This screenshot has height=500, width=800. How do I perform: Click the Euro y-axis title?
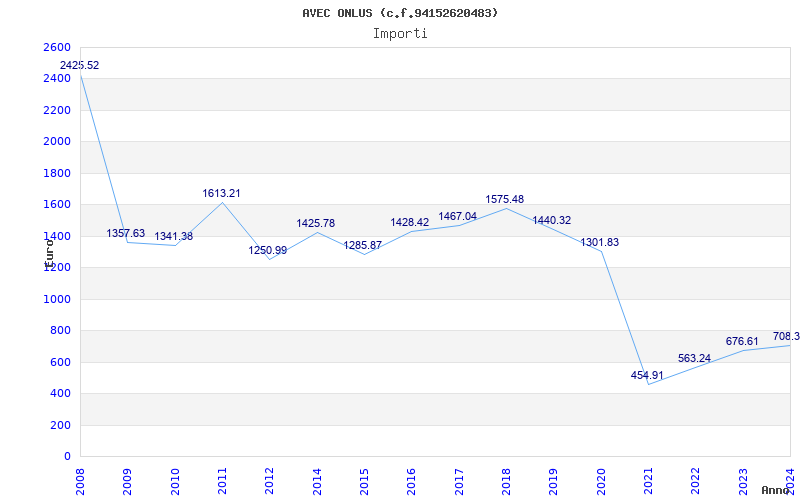49,253
